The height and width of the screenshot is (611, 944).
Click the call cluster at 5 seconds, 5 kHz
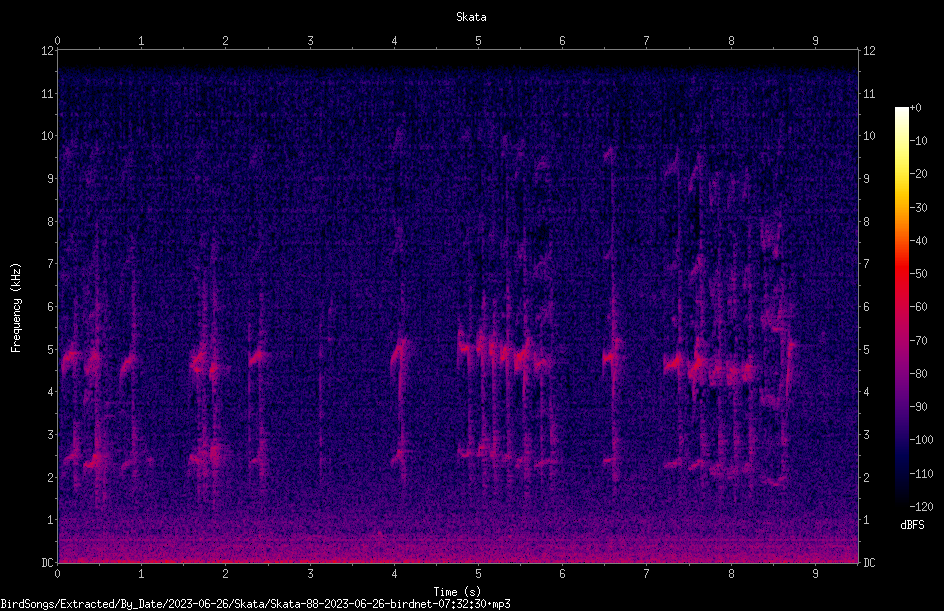coord(503,352)
